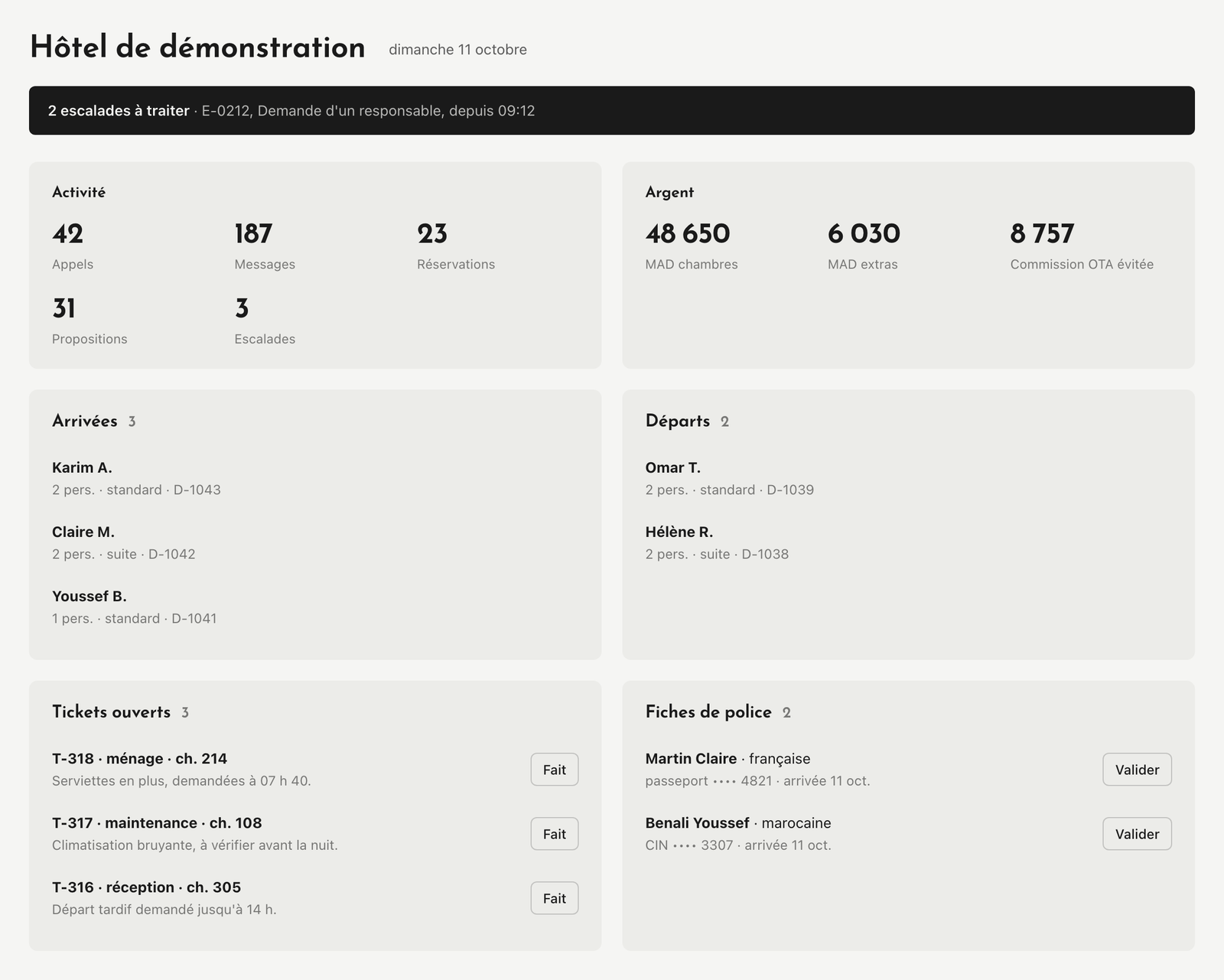Viewport: 1224px width, 980px height.
Task: Click '2 pers. · suite · D-1038'
Action: (717, 554)
